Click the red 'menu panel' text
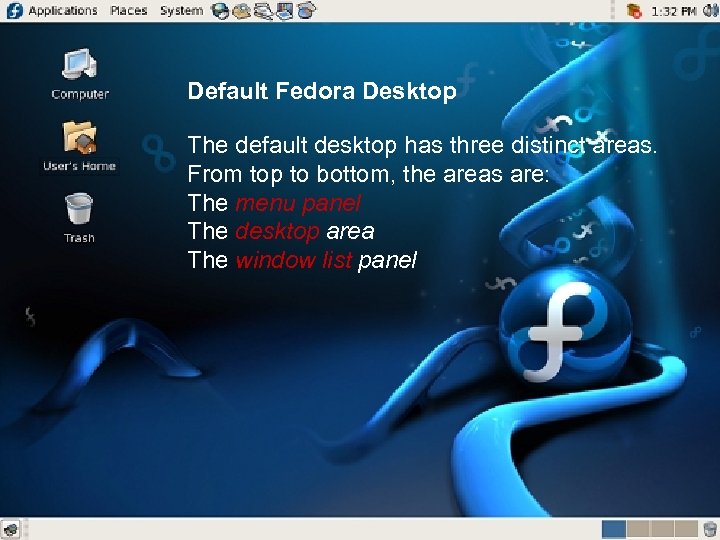 (298, 202)
